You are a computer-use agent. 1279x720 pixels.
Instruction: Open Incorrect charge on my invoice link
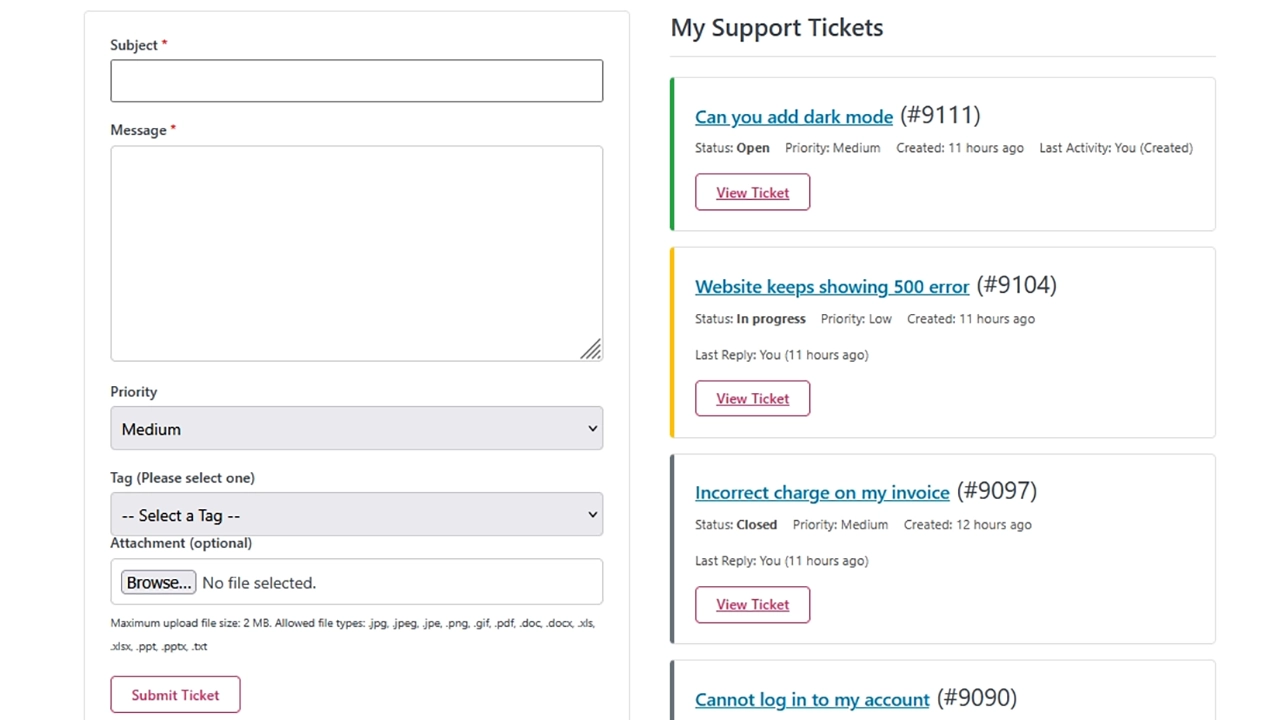pos(821,493)
